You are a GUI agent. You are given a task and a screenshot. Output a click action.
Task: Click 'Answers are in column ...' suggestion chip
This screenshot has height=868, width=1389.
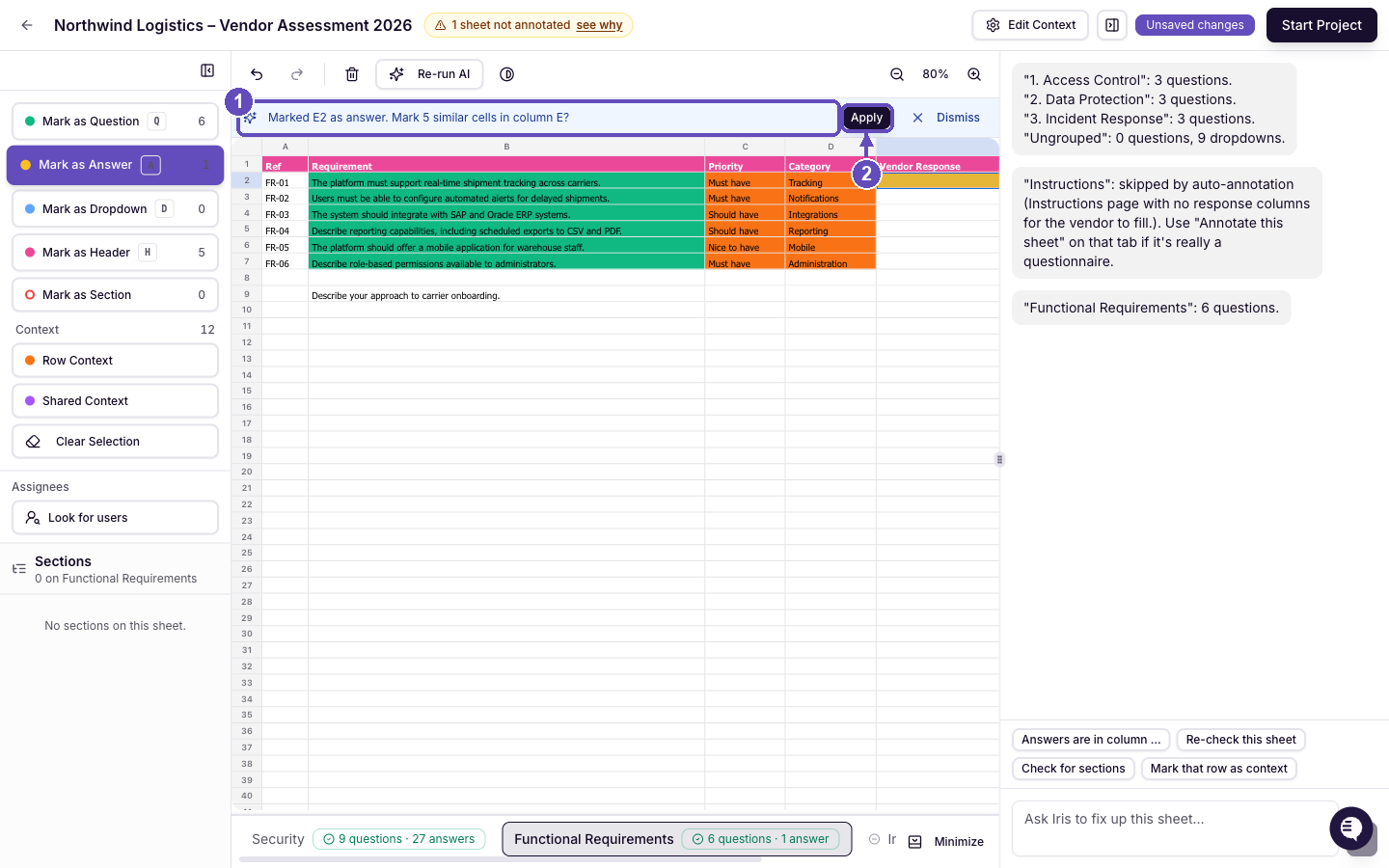pyautogui.click(x=1091, y=740)
